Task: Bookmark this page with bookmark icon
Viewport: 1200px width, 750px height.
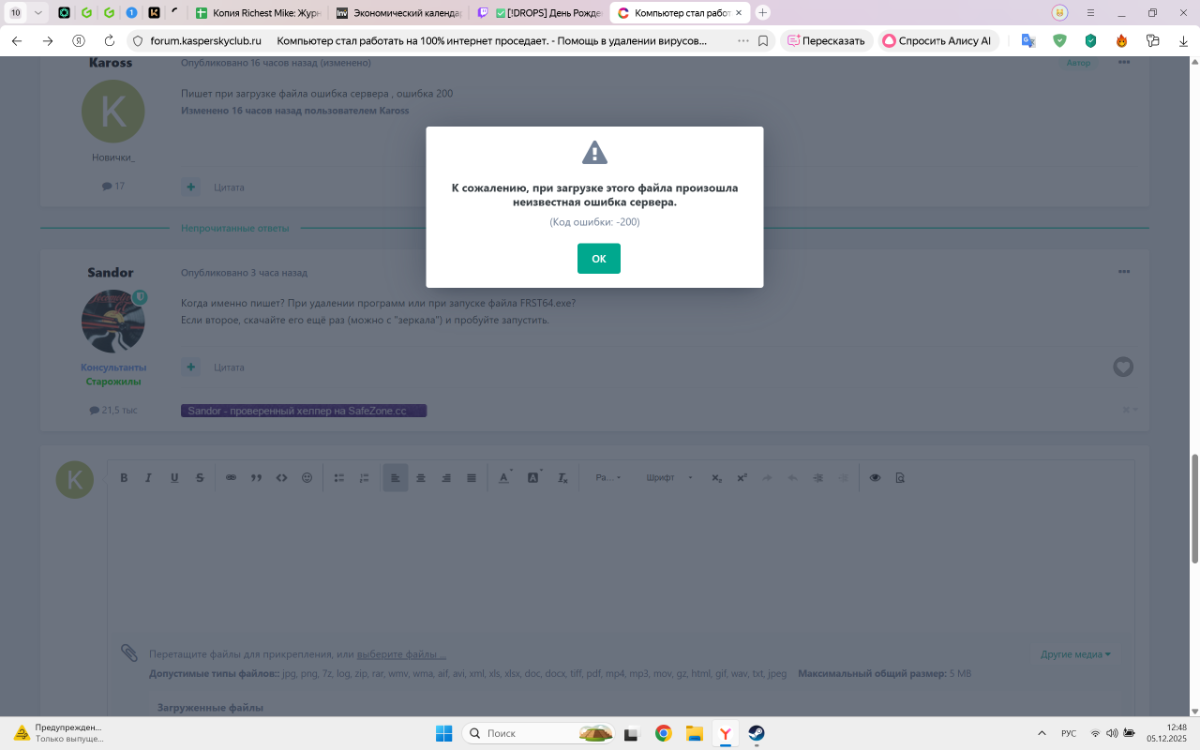Action: click(x=763, y=41)
